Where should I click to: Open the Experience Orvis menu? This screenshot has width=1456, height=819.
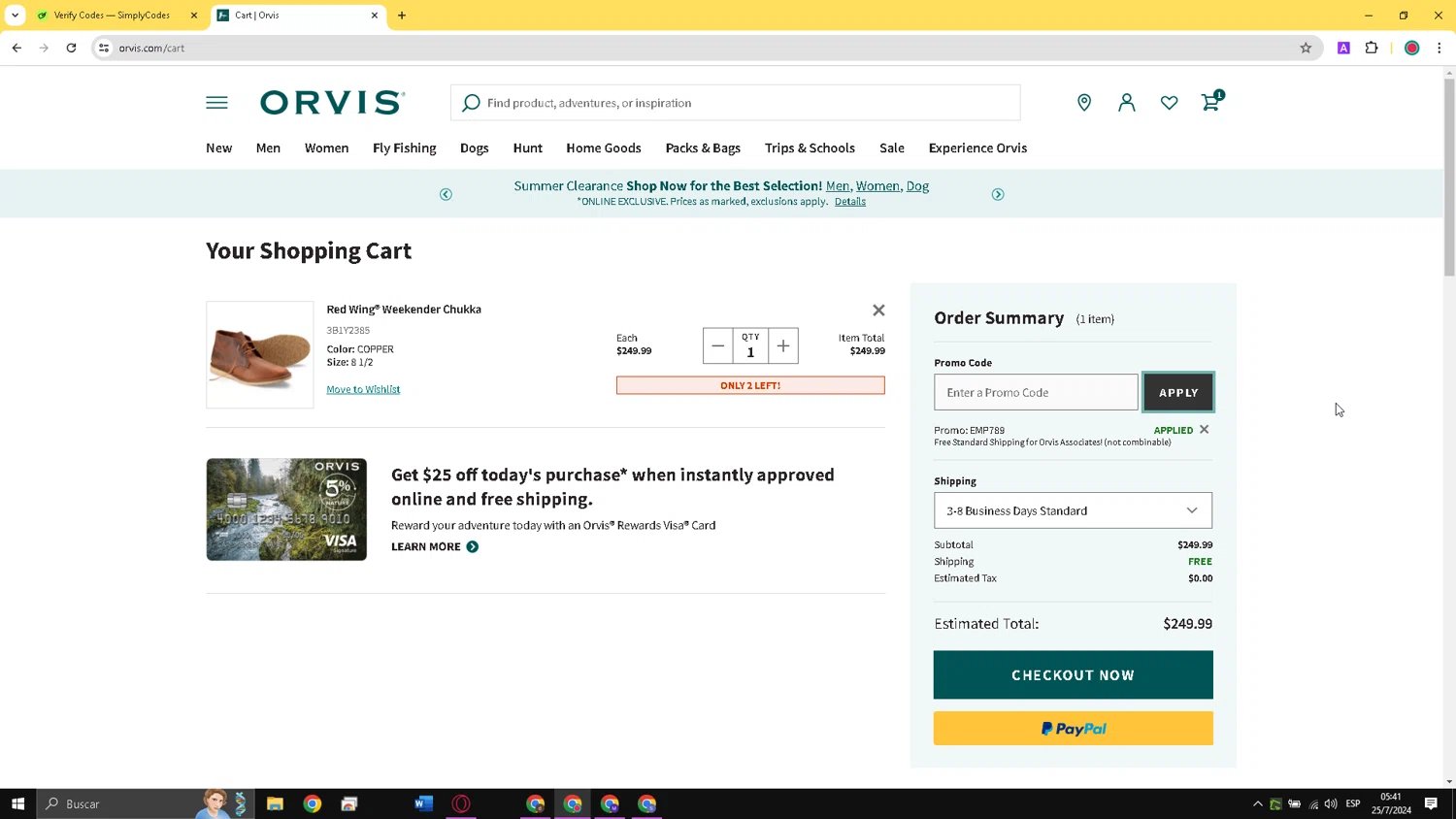pos(977,148)
